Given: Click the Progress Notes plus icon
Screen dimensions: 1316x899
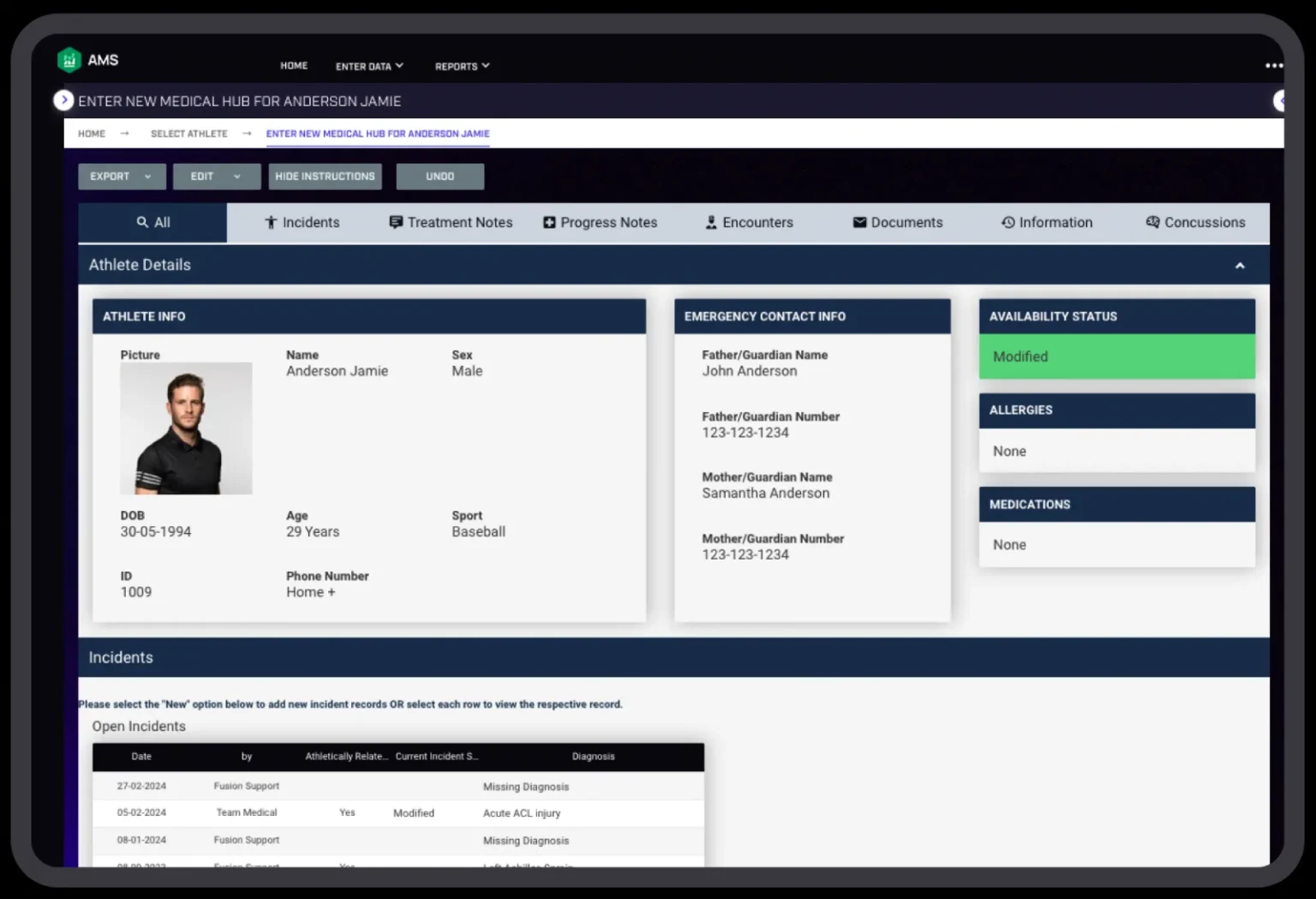Looking at the screenshot, I should (x=548, y=222).
